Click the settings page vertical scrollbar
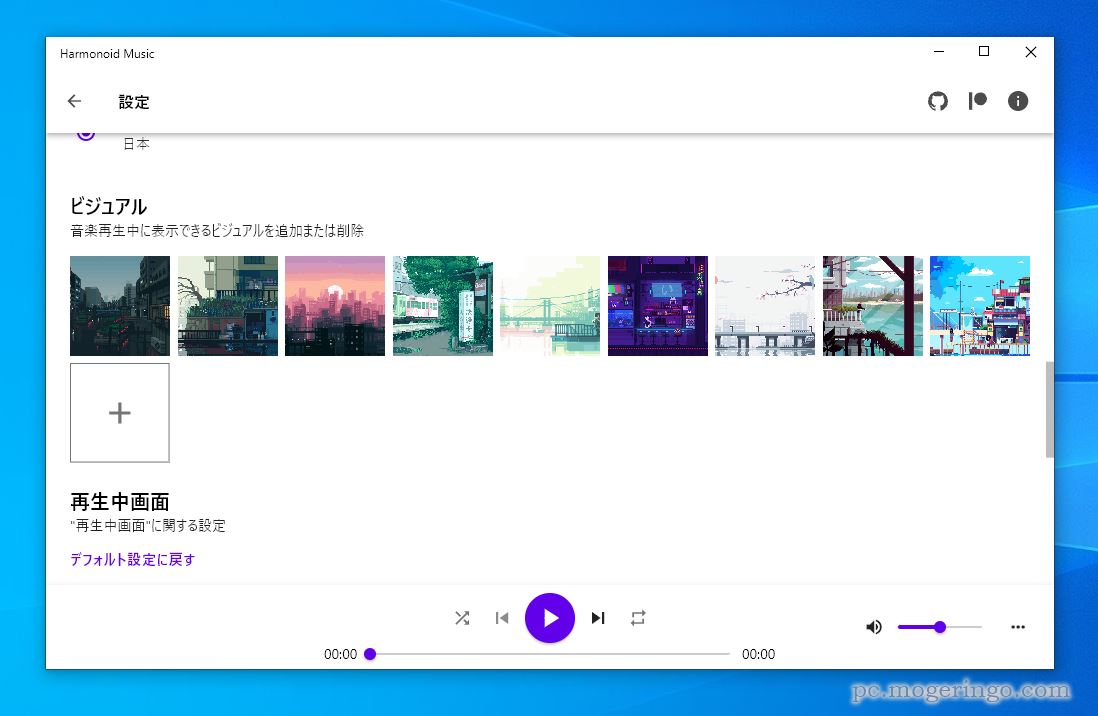1098x716 pixels. pos(1049,410)
